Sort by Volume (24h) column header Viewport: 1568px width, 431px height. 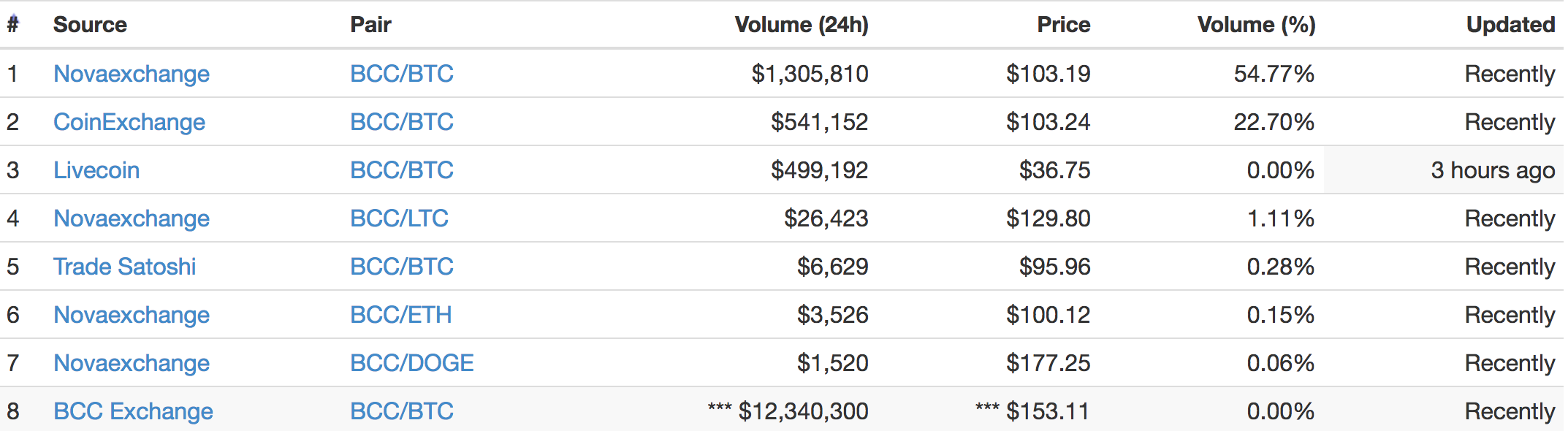tap(802, 25)
